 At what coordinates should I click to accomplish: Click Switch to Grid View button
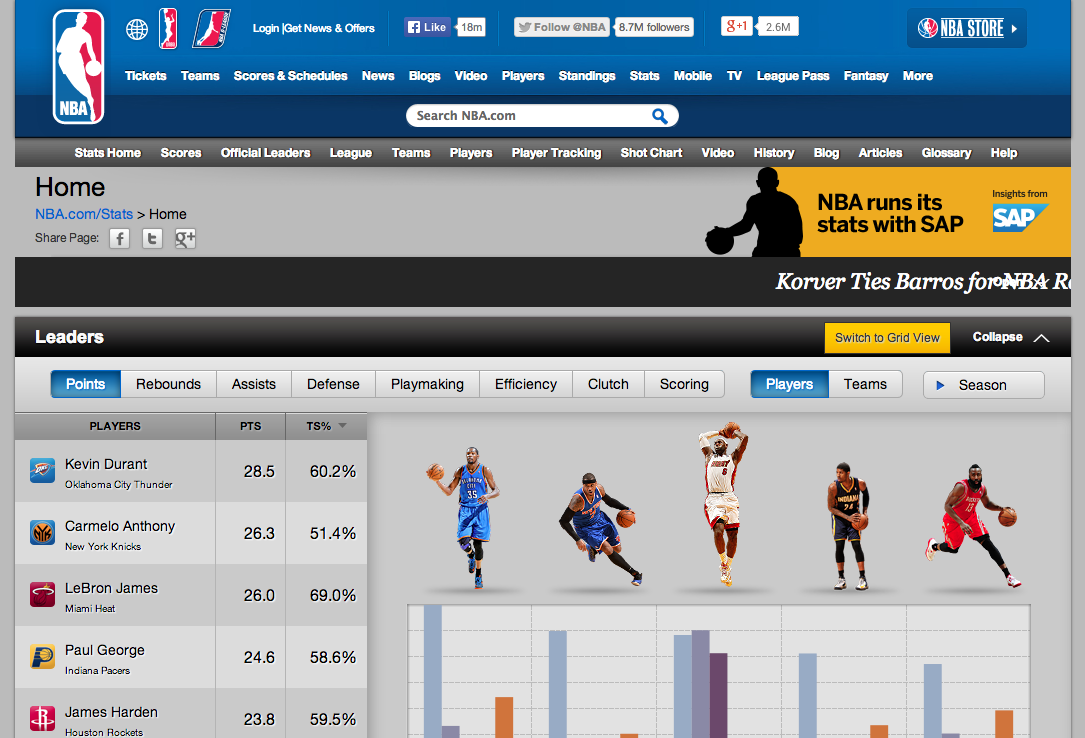click(887, 338)
